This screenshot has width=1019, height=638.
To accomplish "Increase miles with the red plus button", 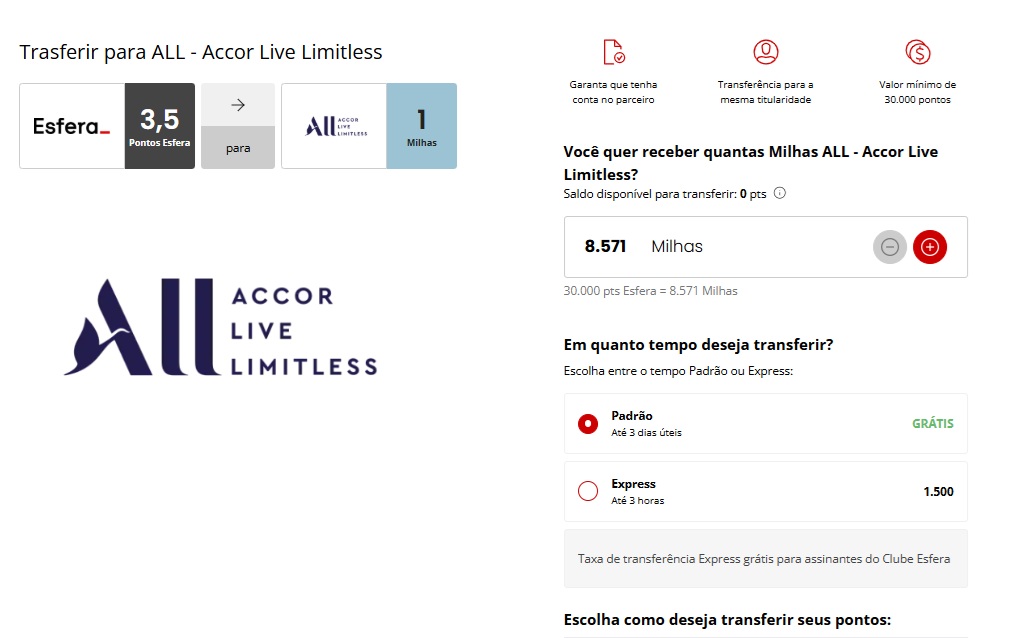I will click(x=930, y=247).
